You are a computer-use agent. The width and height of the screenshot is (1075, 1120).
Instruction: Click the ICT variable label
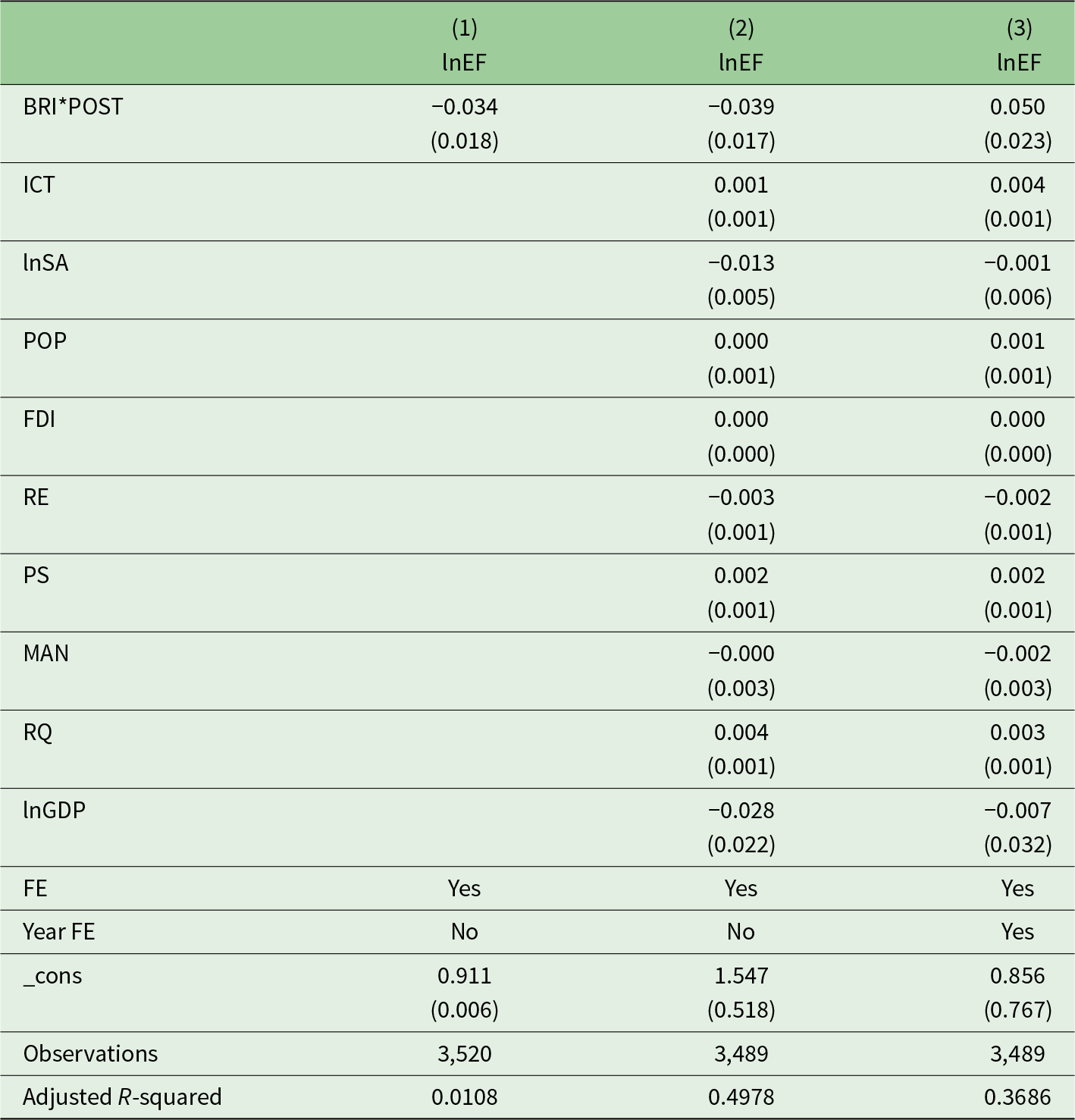point(39,185)
